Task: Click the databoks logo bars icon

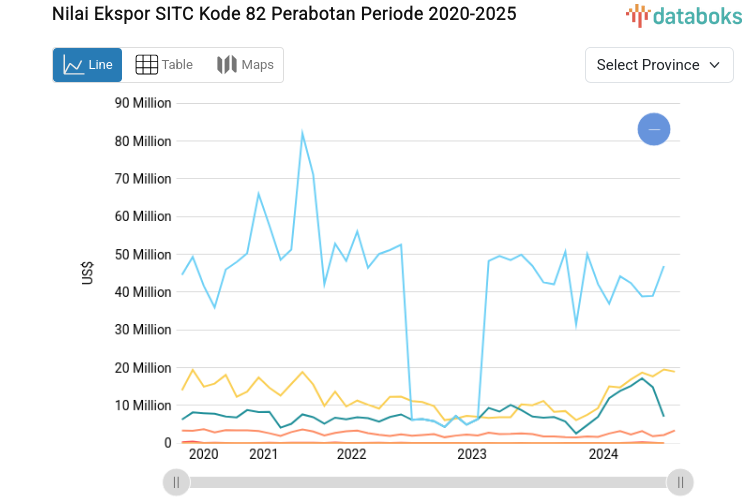Action: pos(638,15)
